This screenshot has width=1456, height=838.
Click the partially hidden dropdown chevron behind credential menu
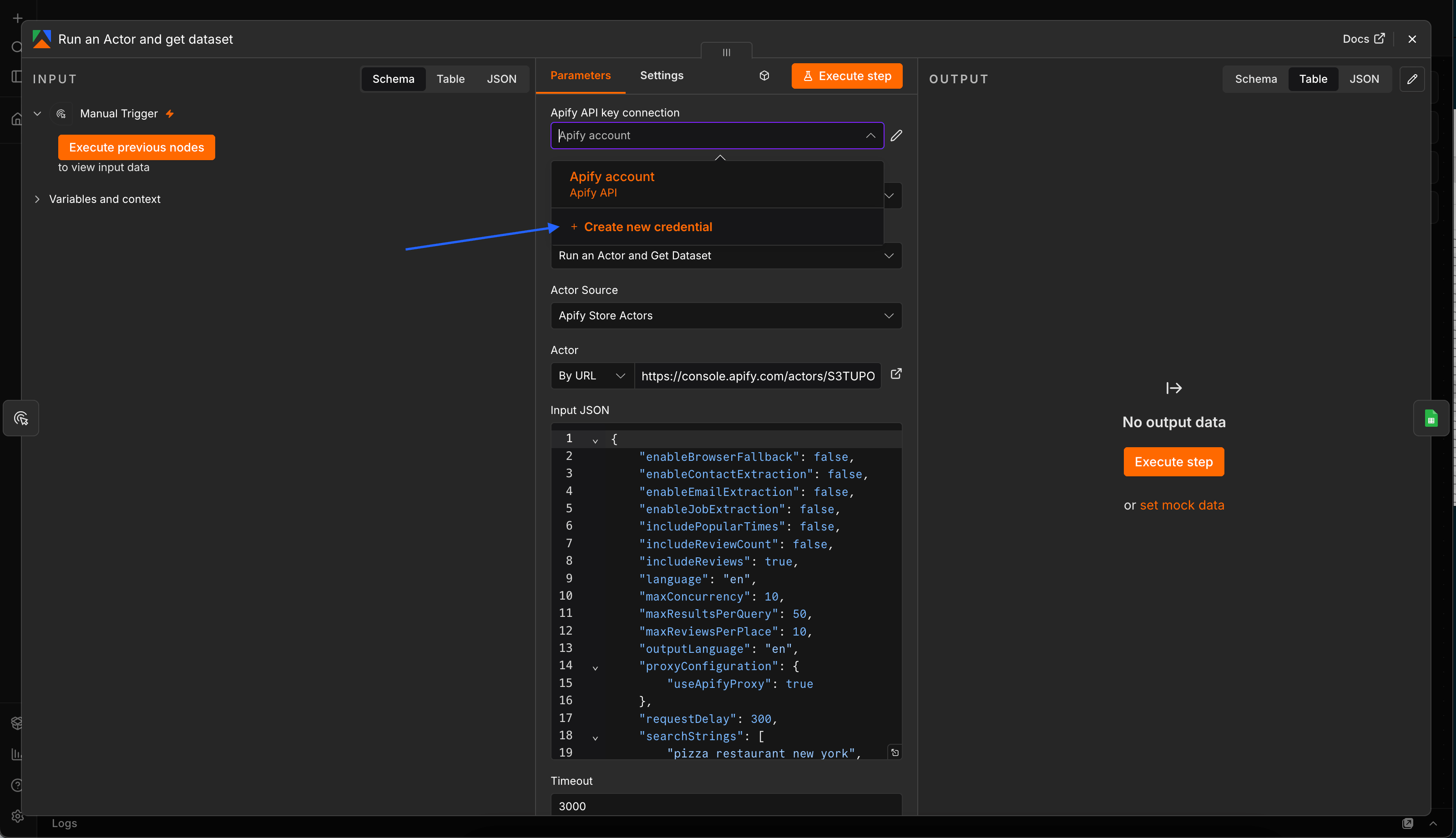click(x=889, y=196)
